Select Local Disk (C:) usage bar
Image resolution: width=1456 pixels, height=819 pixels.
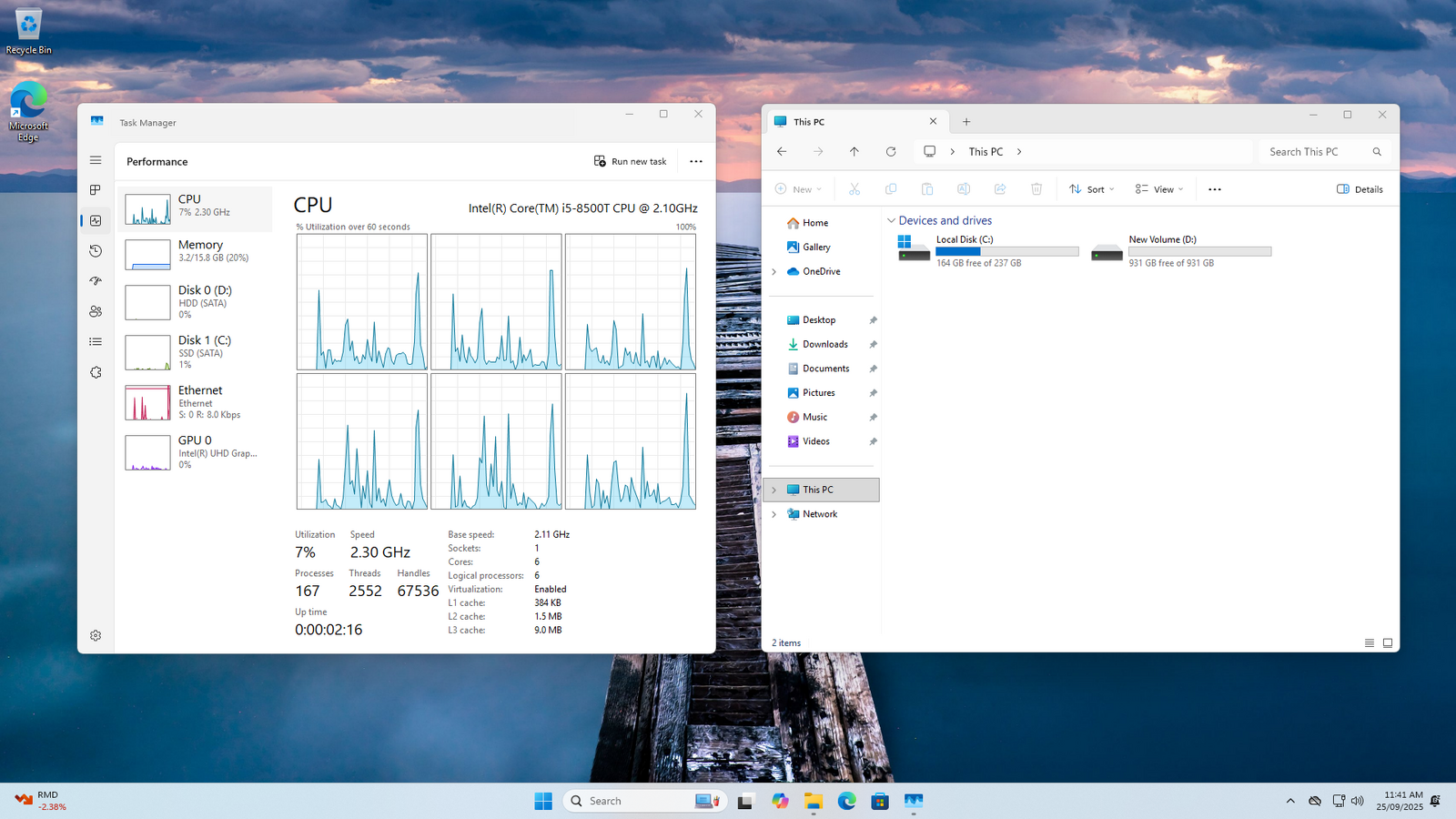click(x=1006, y=252)
